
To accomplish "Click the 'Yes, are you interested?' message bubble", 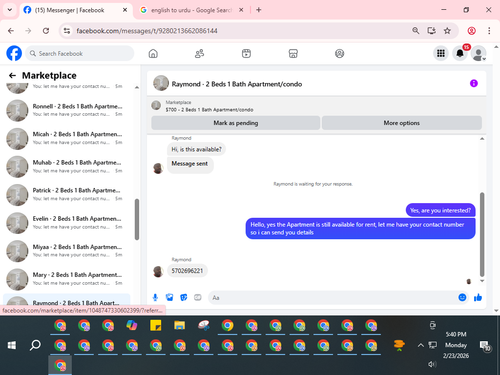I will pyautogui.click(x=440, y=210).
